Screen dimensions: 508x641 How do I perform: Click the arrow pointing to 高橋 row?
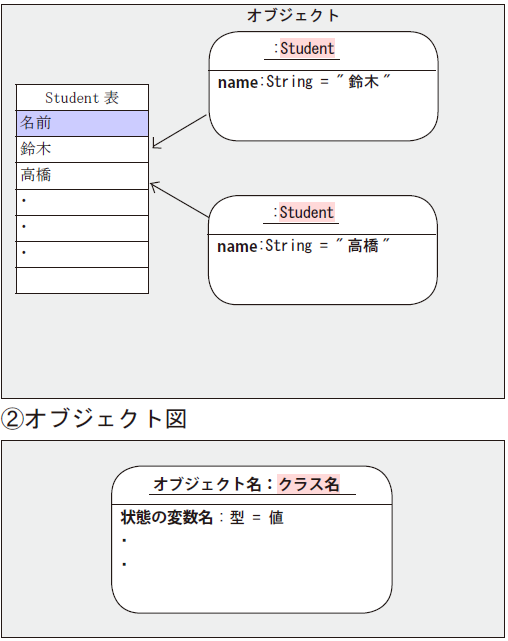[x=179, y=199]
